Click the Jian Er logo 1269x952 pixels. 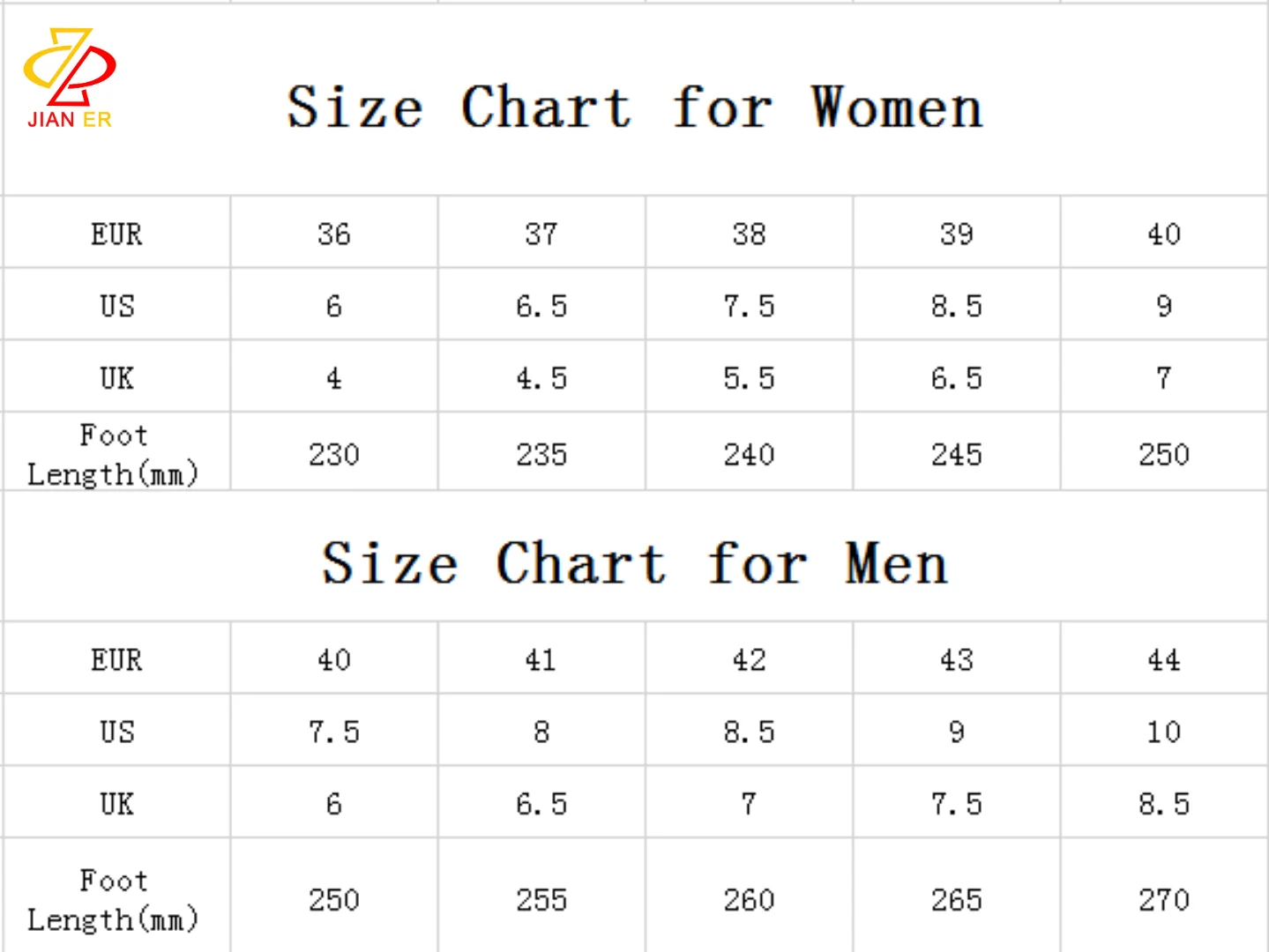point(69,79)
